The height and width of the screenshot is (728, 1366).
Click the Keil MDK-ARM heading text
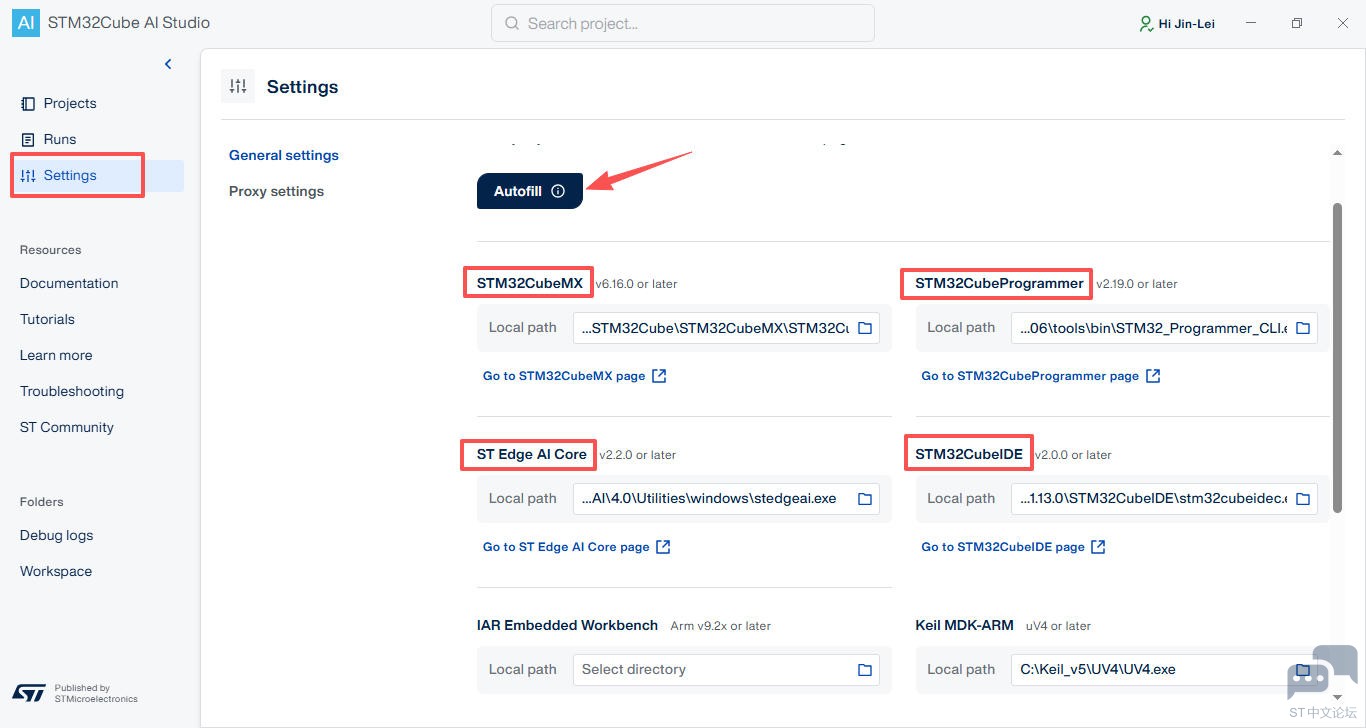click(964, 625)
